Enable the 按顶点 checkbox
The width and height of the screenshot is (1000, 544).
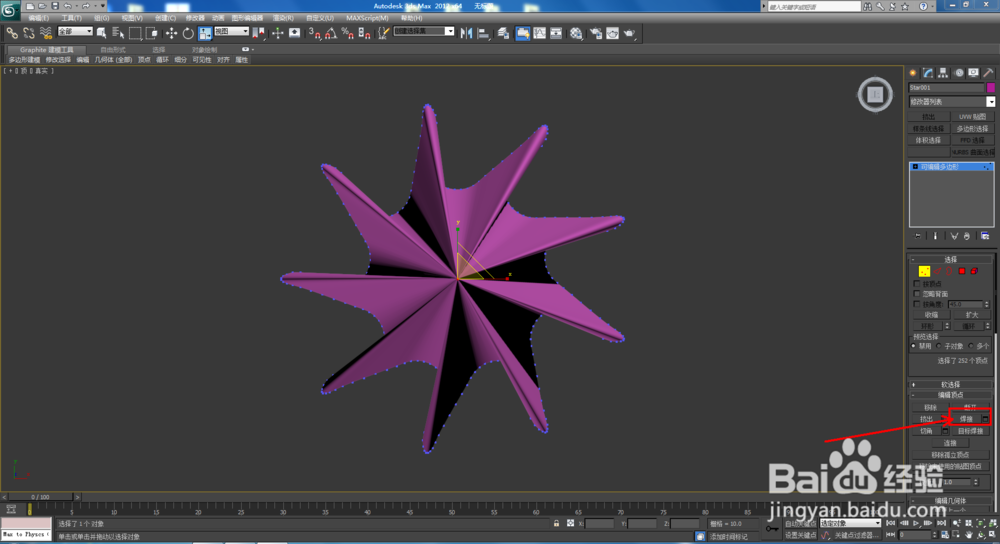pos(917,284)
